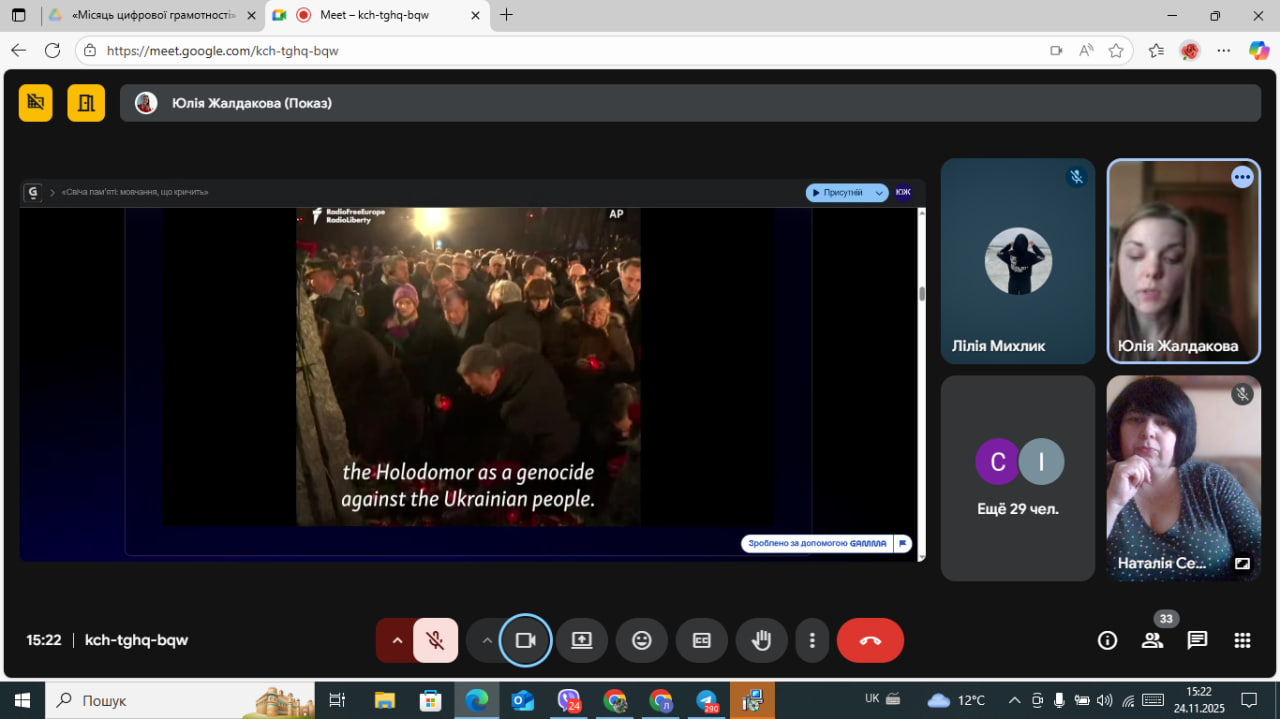Expand video settings arrow beside camera
The height and width of the screenshot is (719, 1280).
point(487,641)
